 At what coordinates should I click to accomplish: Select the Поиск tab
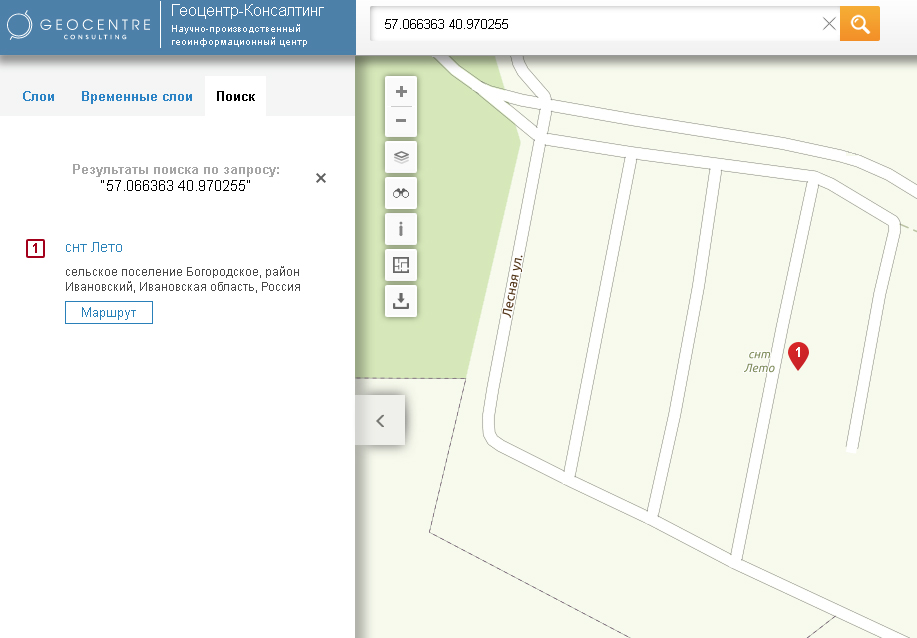point(236,96)
